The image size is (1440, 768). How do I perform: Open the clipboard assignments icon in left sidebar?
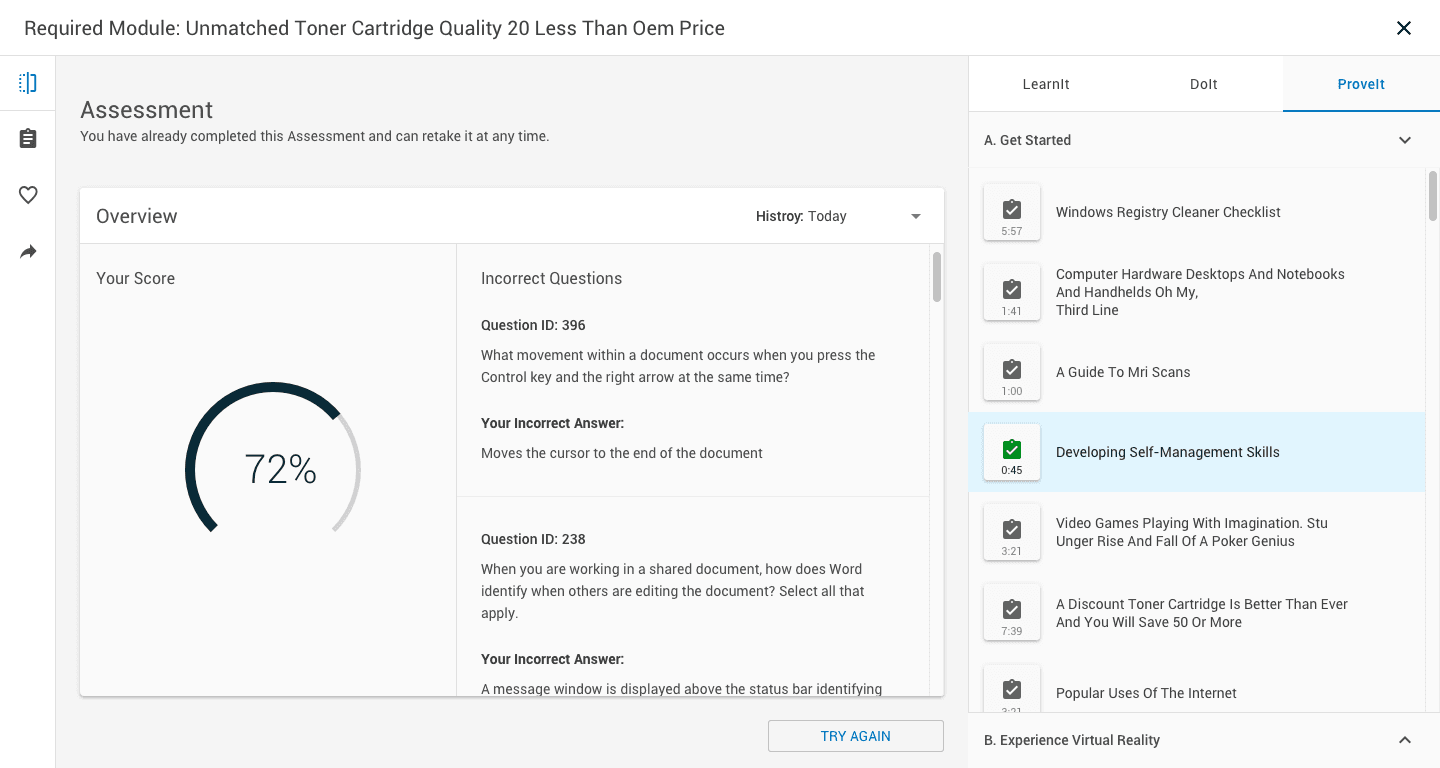(x=28, y=139)
